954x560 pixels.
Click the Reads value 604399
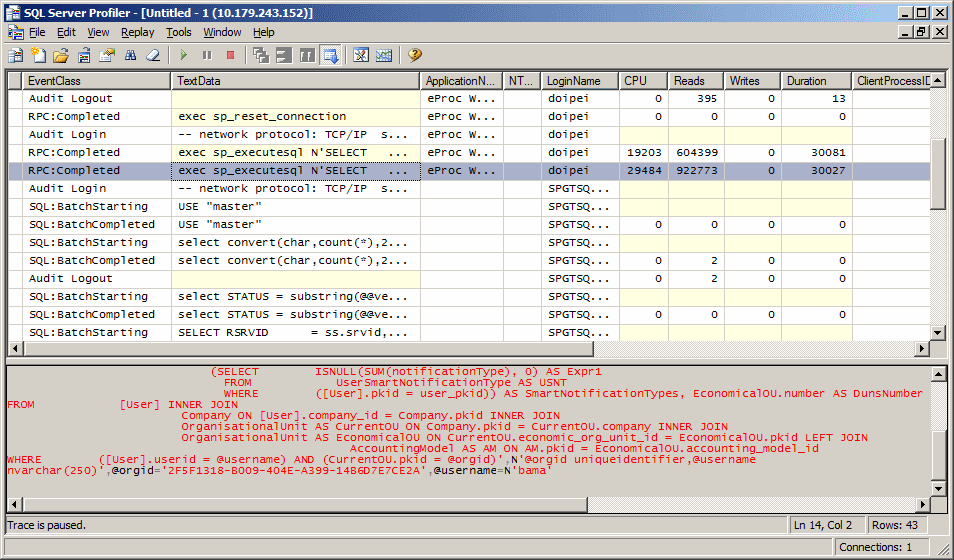pos(697,152)
